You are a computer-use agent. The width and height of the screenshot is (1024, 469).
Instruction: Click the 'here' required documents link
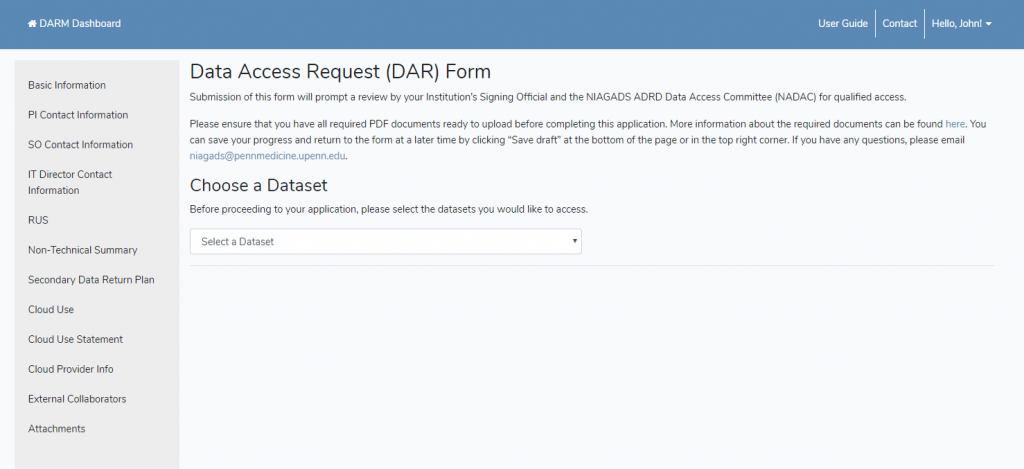(955, 123)
